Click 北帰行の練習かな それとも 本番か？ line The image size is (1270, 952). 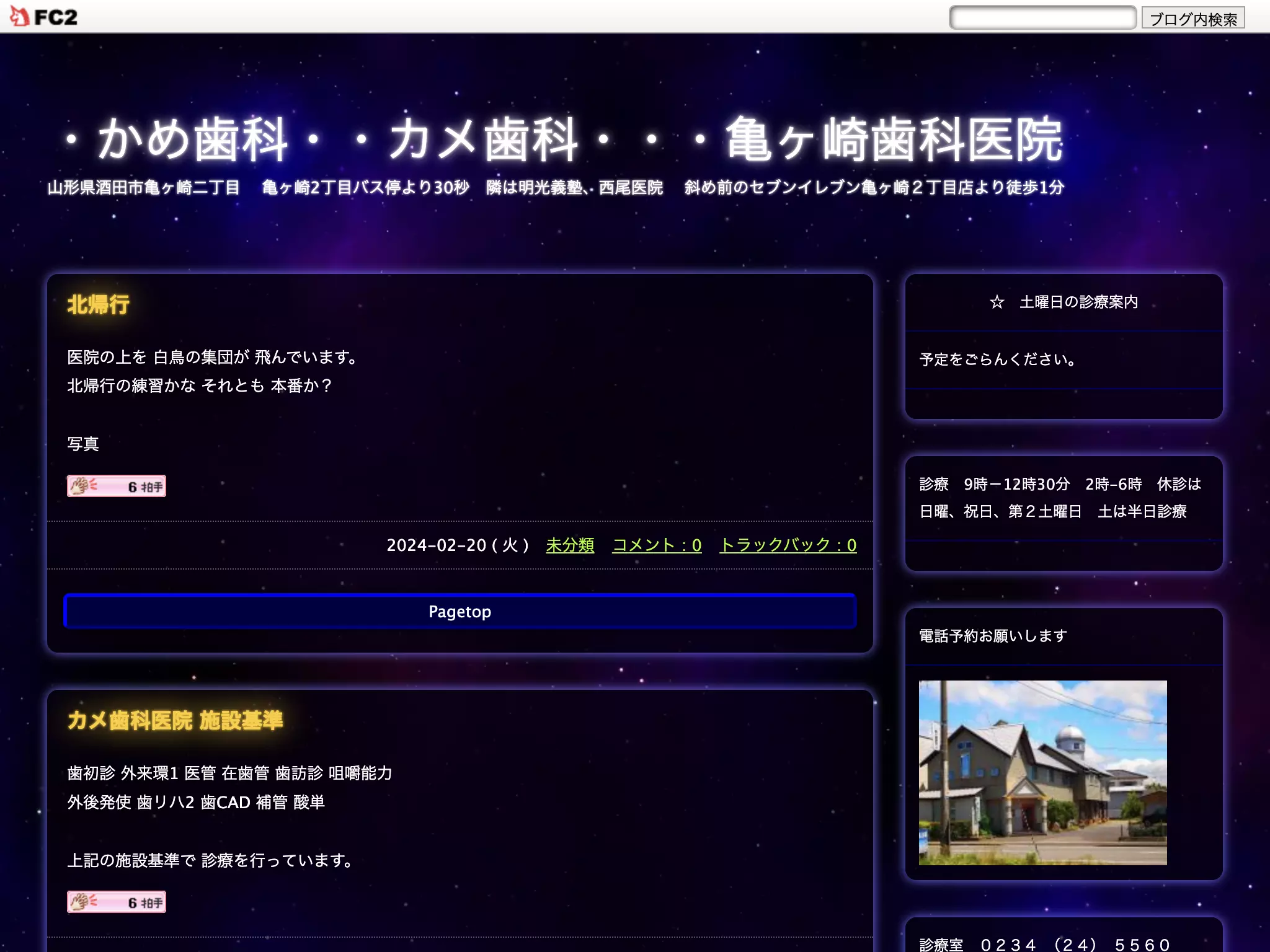tap(200, 386)
